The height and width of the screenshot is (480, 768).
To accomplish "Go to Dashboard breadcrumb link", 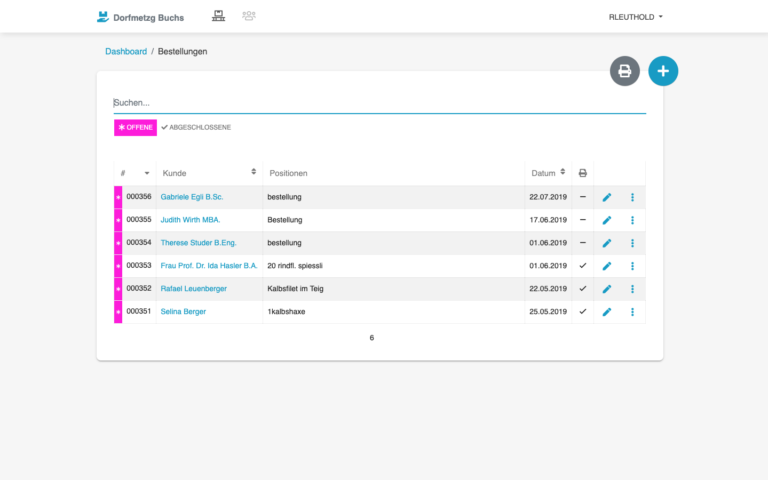I will point(126,51).
